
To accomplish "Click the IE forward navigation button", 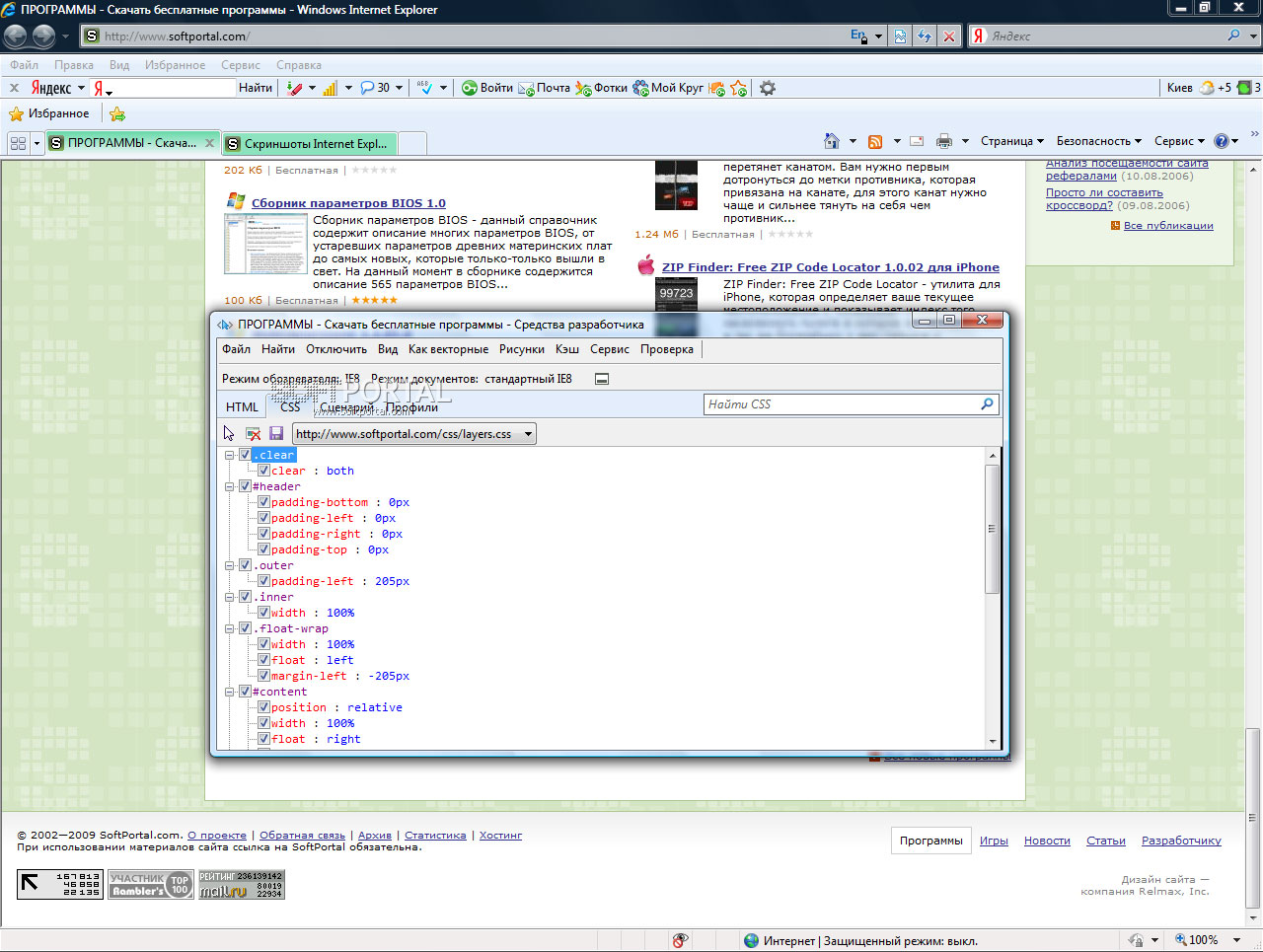I will 43,37.
